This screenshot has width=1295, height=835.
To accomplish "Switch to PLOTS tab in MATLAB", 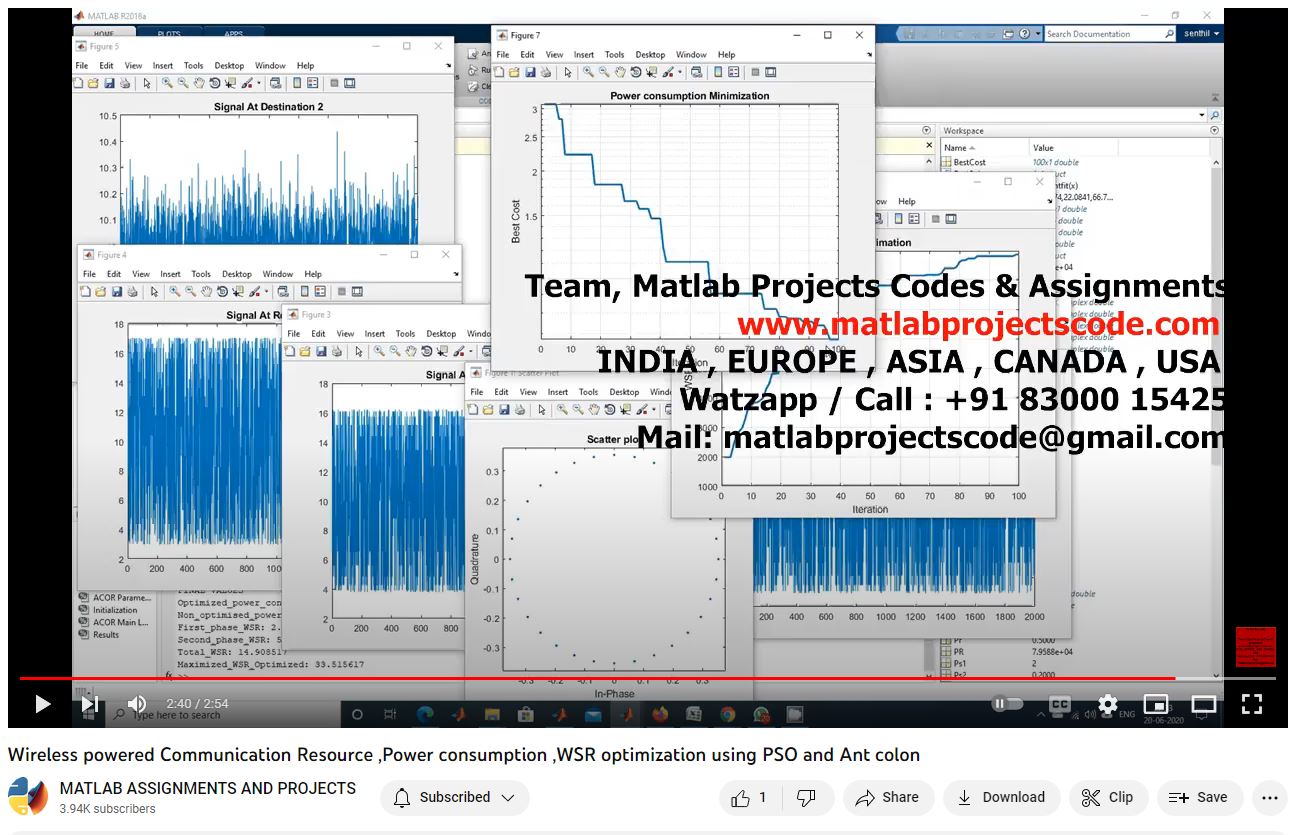I will (x=169, y=34).
